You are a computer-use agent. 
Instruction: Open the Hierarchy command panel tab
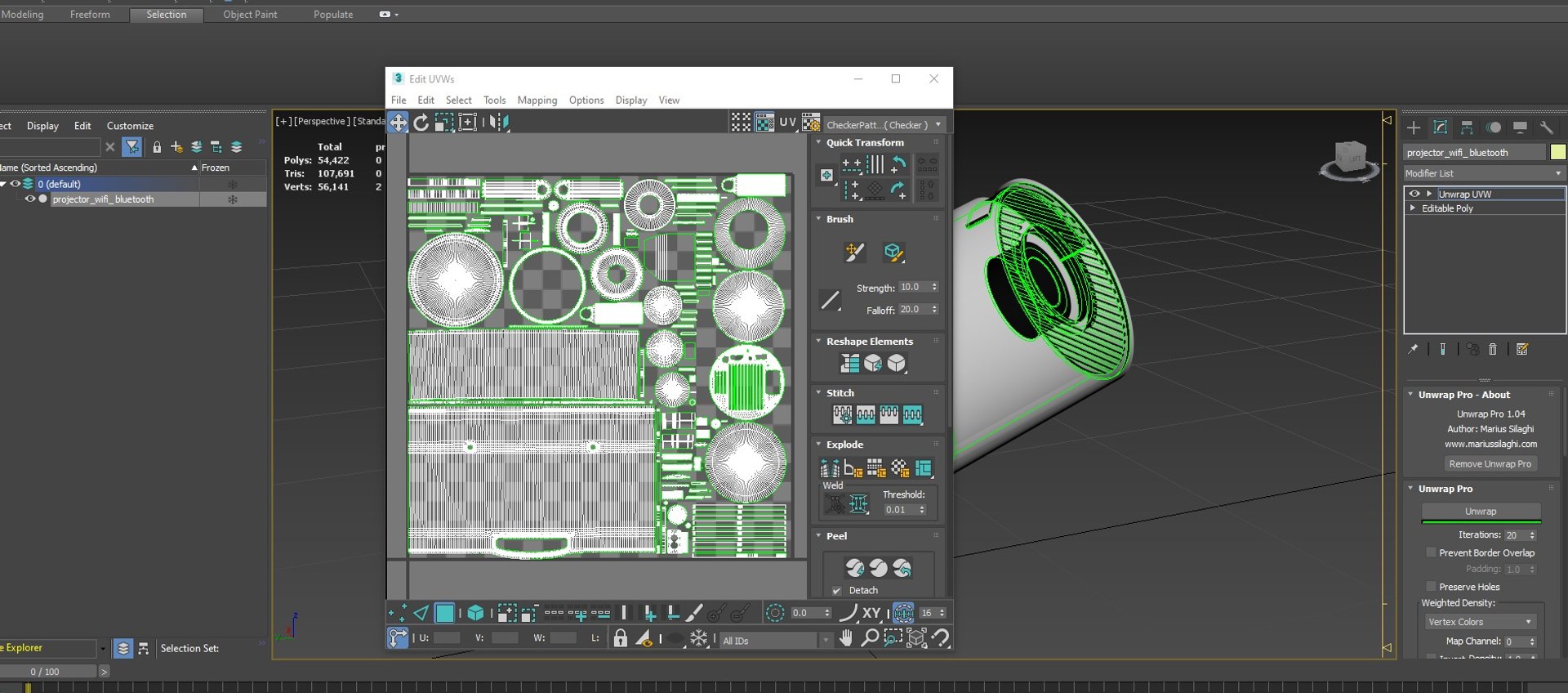point(1467,127)
